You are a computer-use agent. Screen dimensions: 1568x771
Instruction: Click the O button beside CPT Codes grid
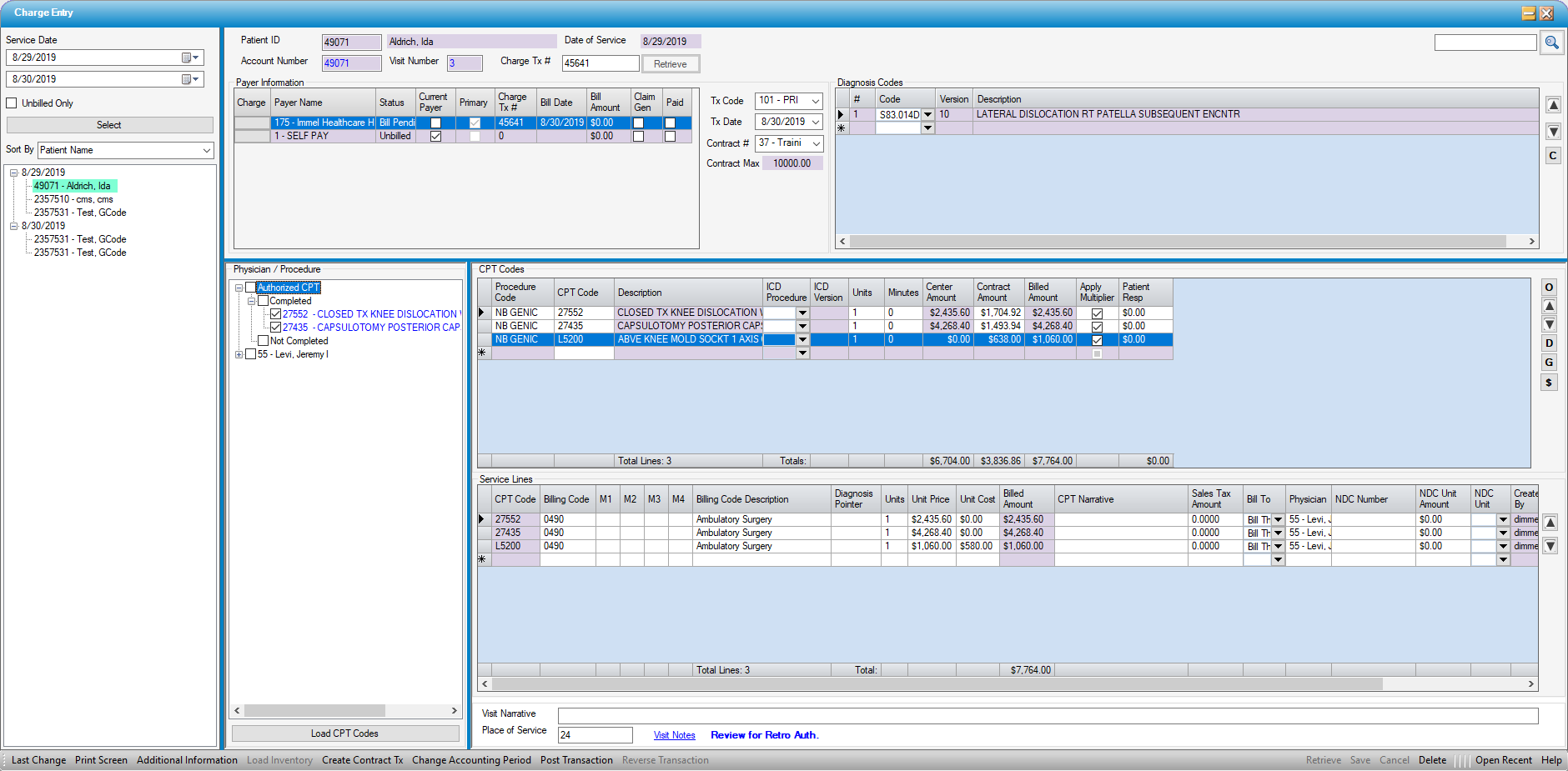tap(1549, 288)
